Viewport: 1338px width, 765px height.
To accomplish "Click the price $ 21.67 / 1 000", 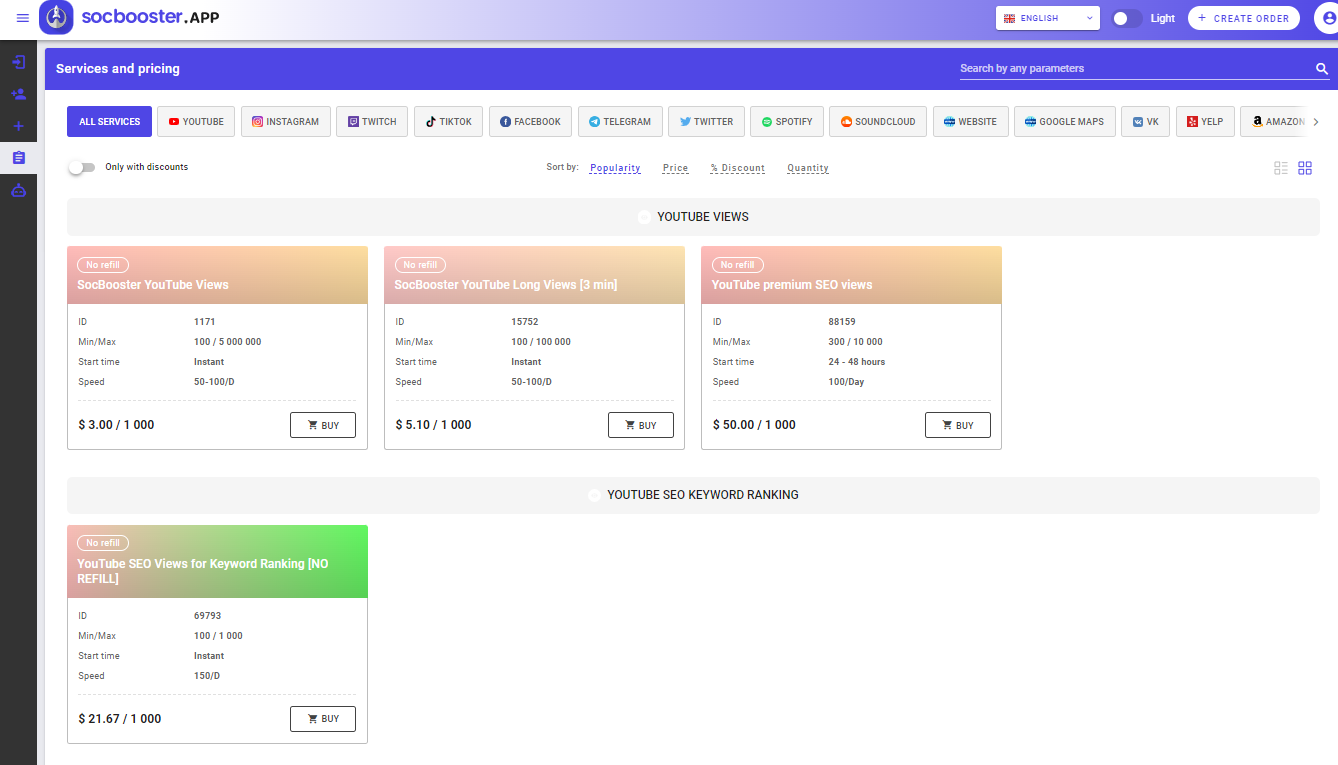I will (x=120, y=719).
